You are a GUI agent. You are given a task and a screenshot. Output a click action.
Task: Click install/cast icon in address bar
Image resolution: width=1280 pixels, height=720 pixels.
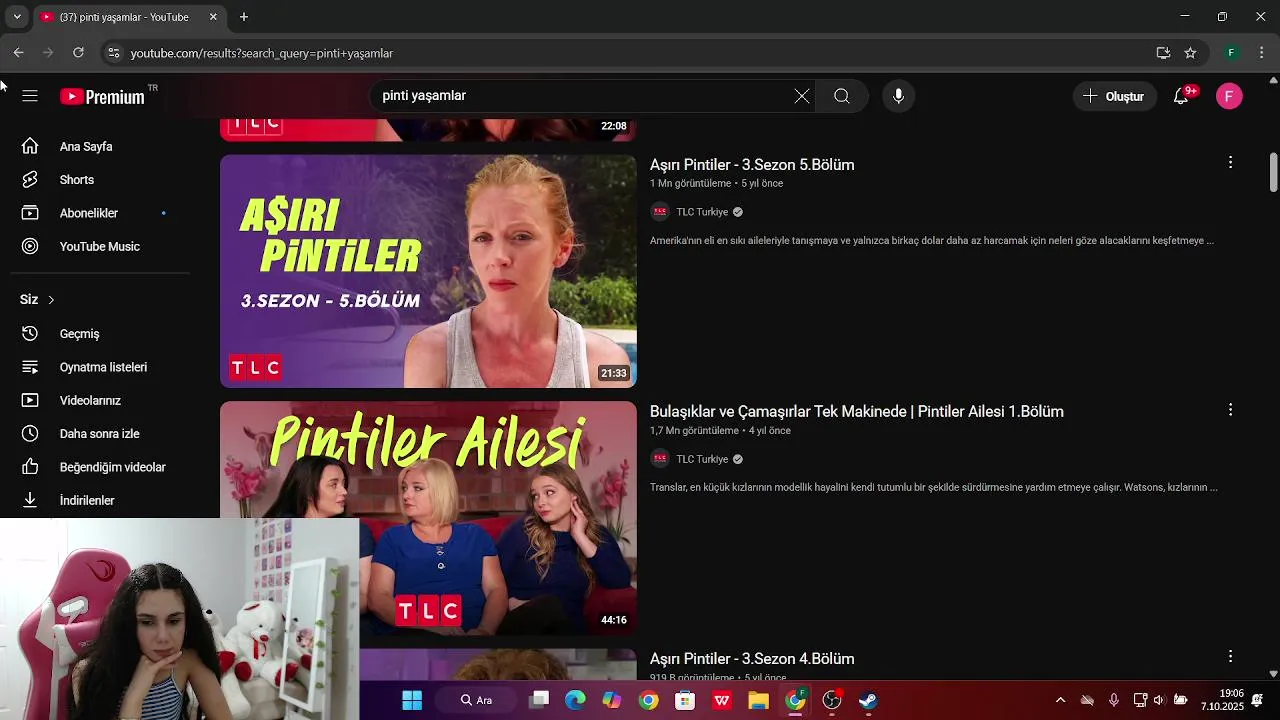(1163, 53)
